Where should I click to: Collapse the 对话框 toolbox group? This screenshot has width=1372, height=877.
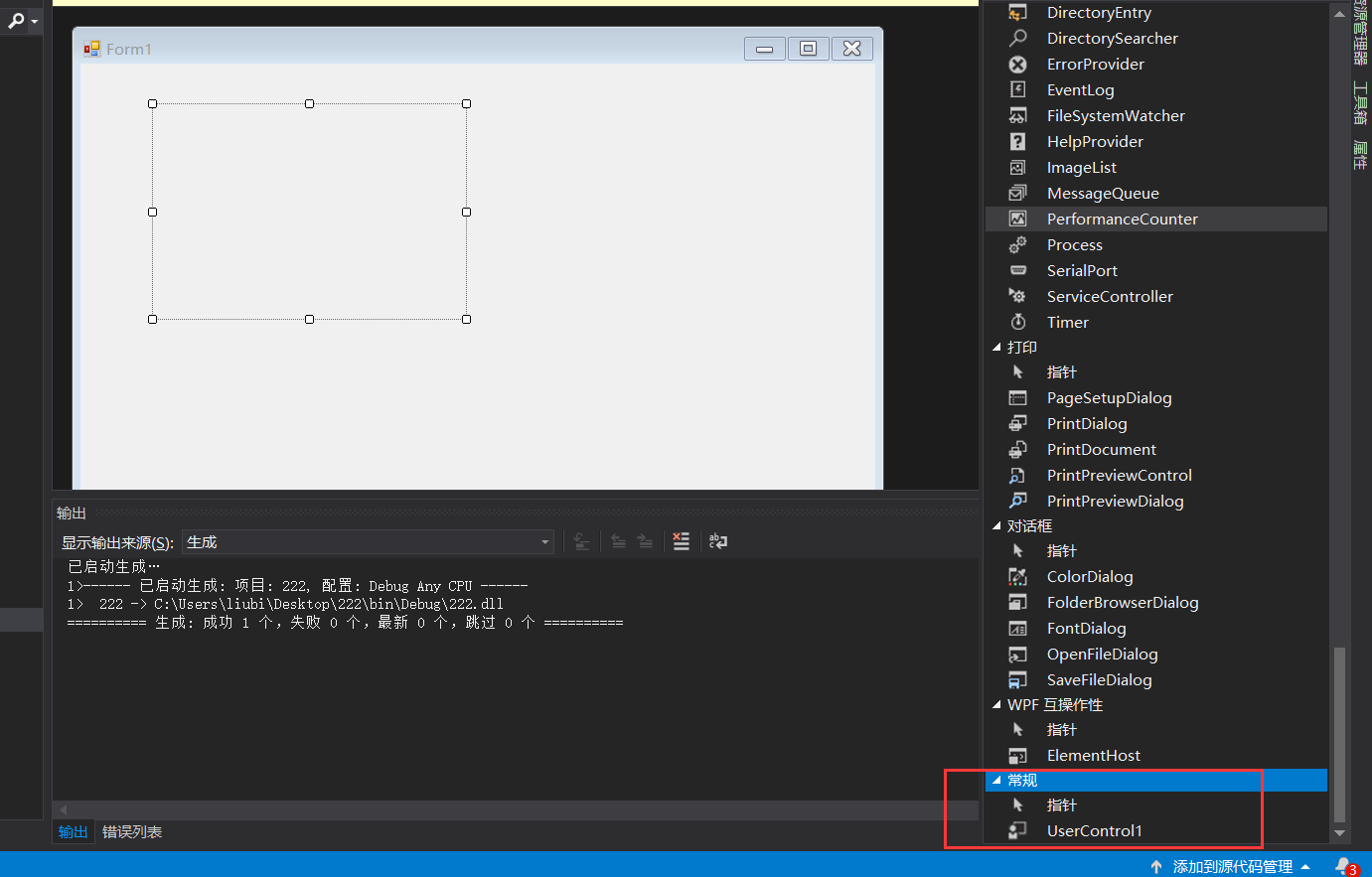pos(996,526)
